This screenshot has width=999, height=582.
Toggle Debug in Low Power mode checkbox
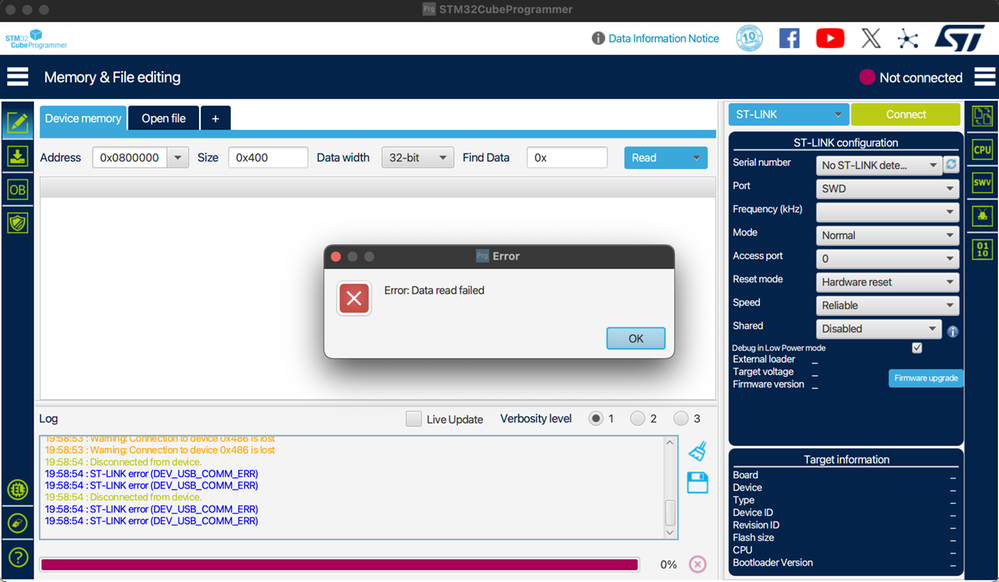(917, 348)
